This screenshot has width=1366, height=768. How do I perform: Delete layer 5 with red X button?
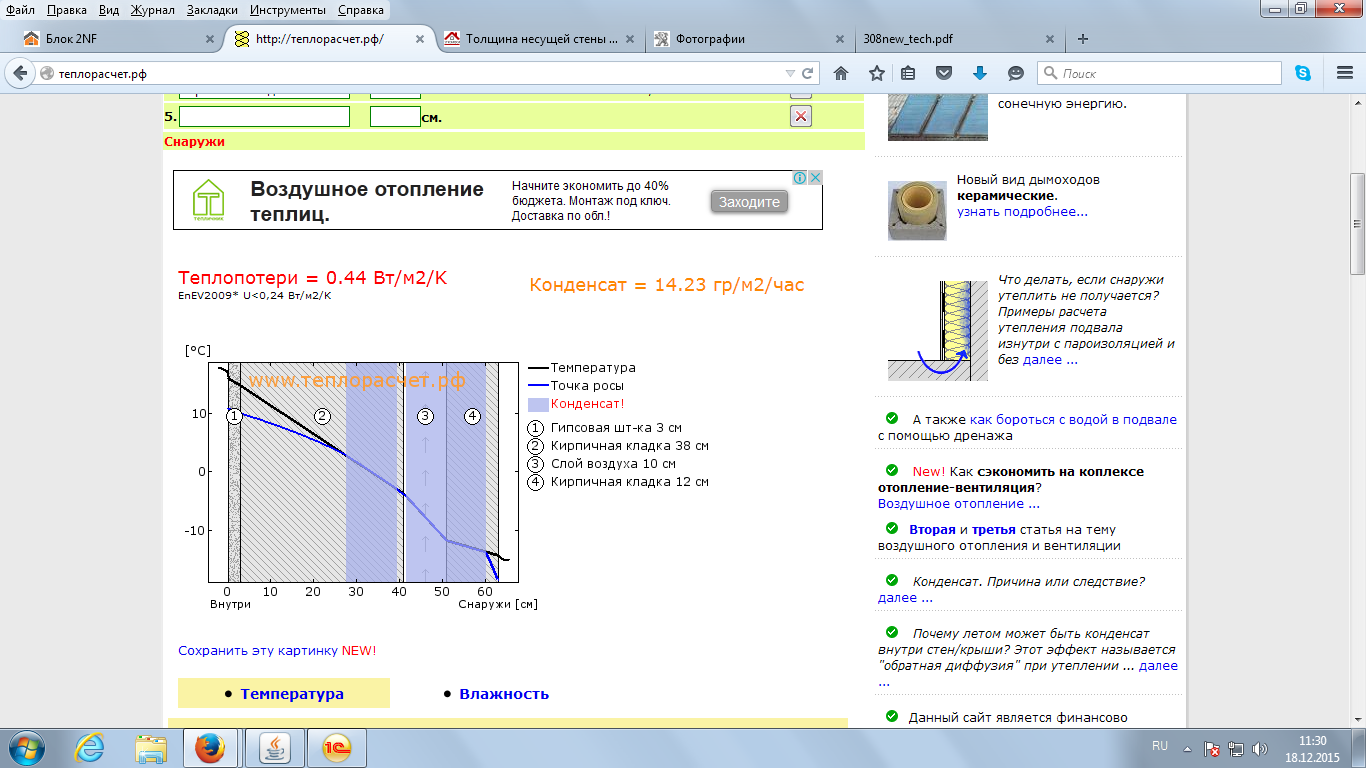click(801, 116)
